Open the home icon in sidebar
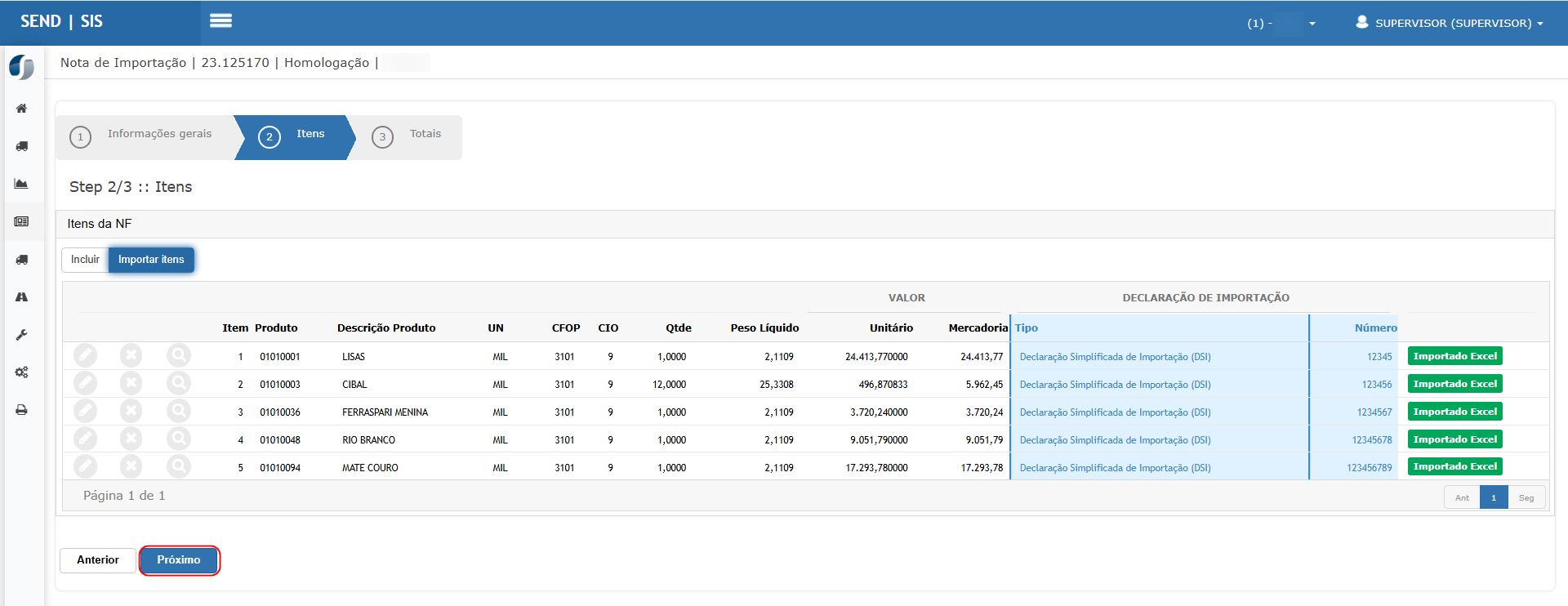Viewport: 1568px width, 606px height. pos(22,109)
